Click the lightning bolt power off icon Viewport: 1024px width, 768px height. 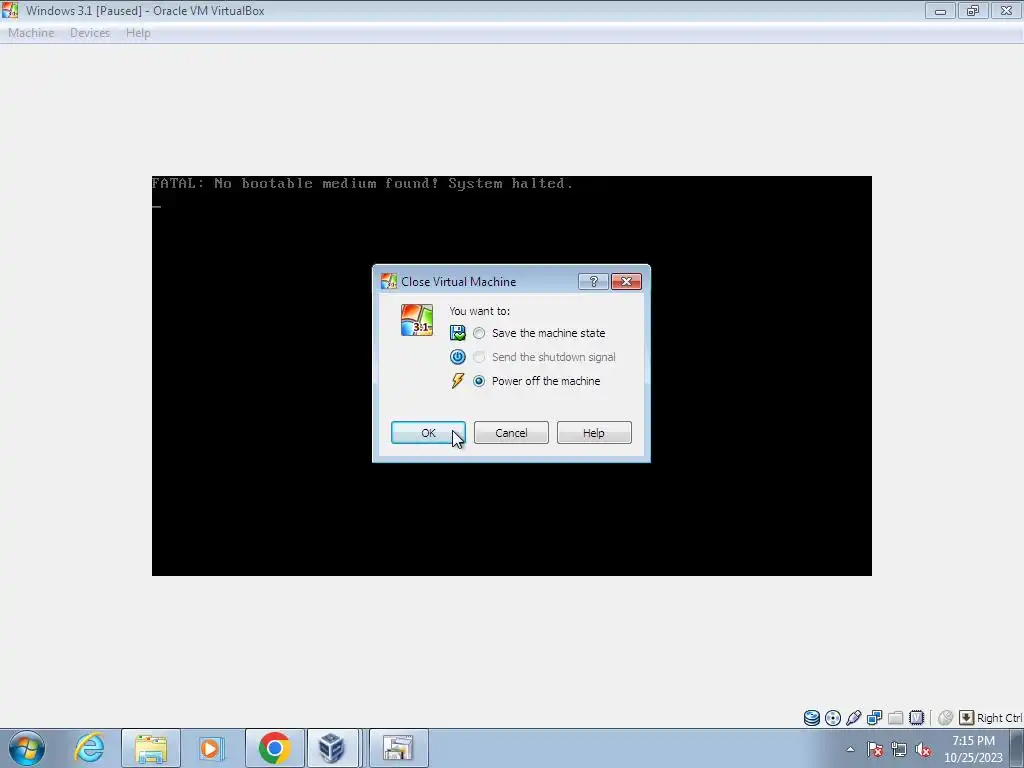pyautogui.click(x=458, y=381)
